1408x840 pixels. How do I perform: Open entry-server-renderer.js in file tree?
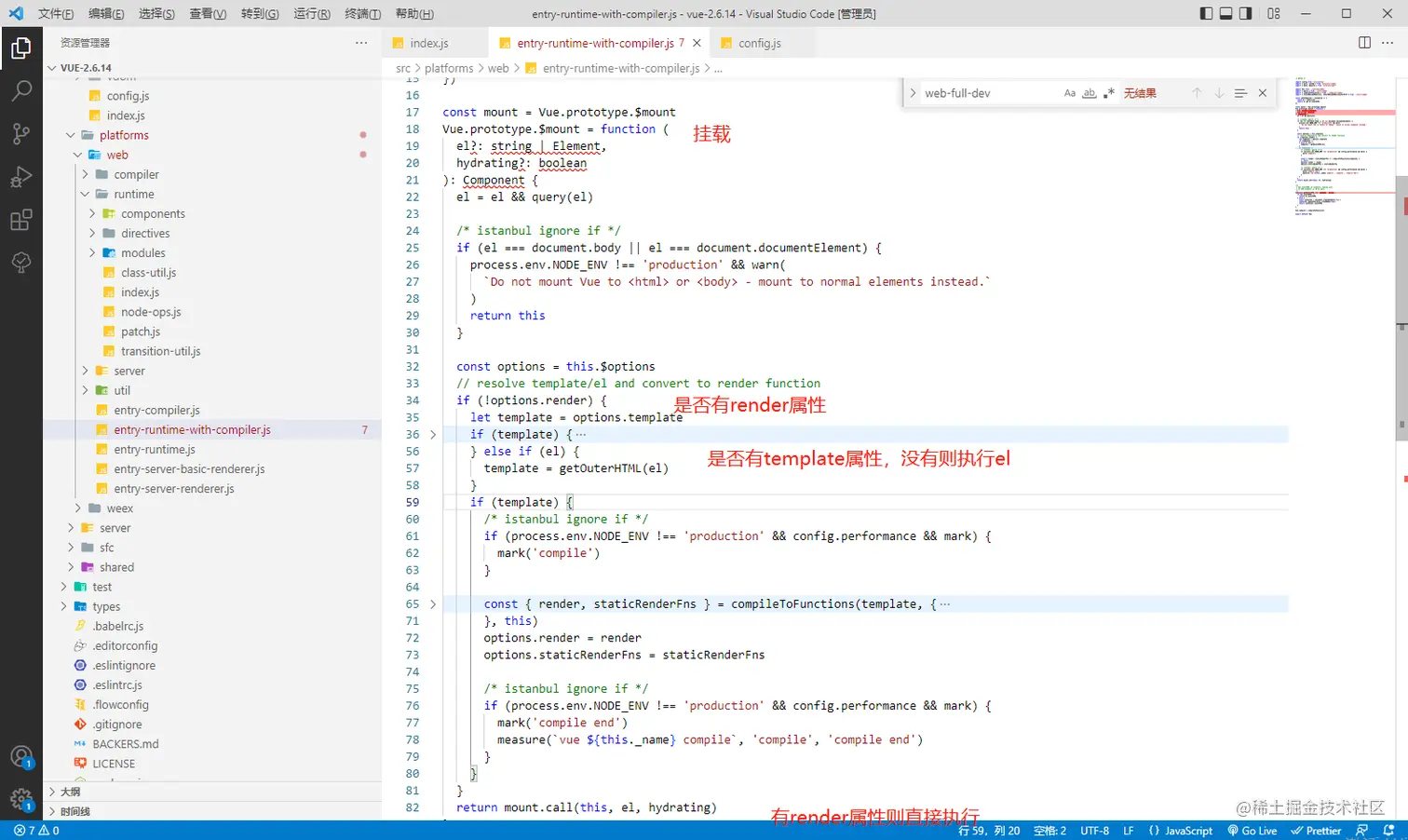[174, 489]
